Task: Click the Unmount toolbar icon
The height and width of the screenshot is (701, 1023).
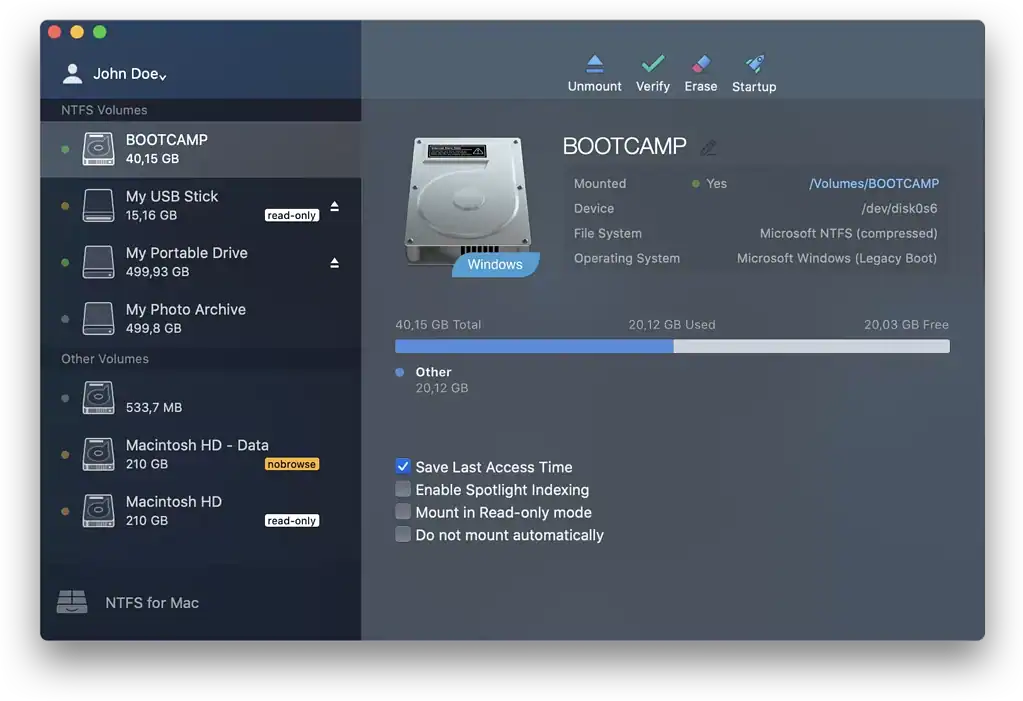Action: pos(594,66)
